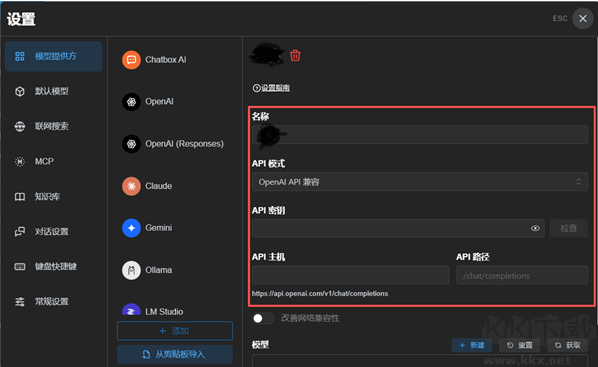The height and width of the screenshot is (367, 598).
Task: Open the 键盘快捷键 settings tab
Action: coord(54,266)
